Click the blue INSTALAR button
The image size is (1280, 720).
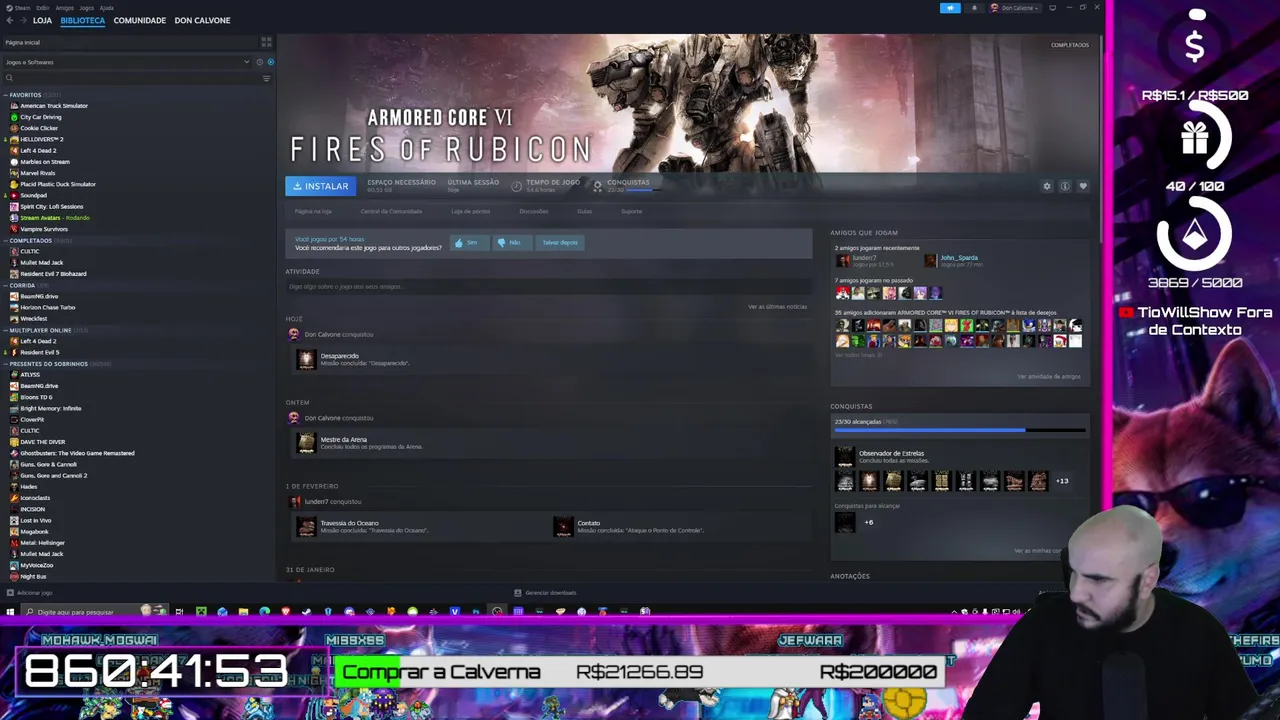click(x=320, y=186)
